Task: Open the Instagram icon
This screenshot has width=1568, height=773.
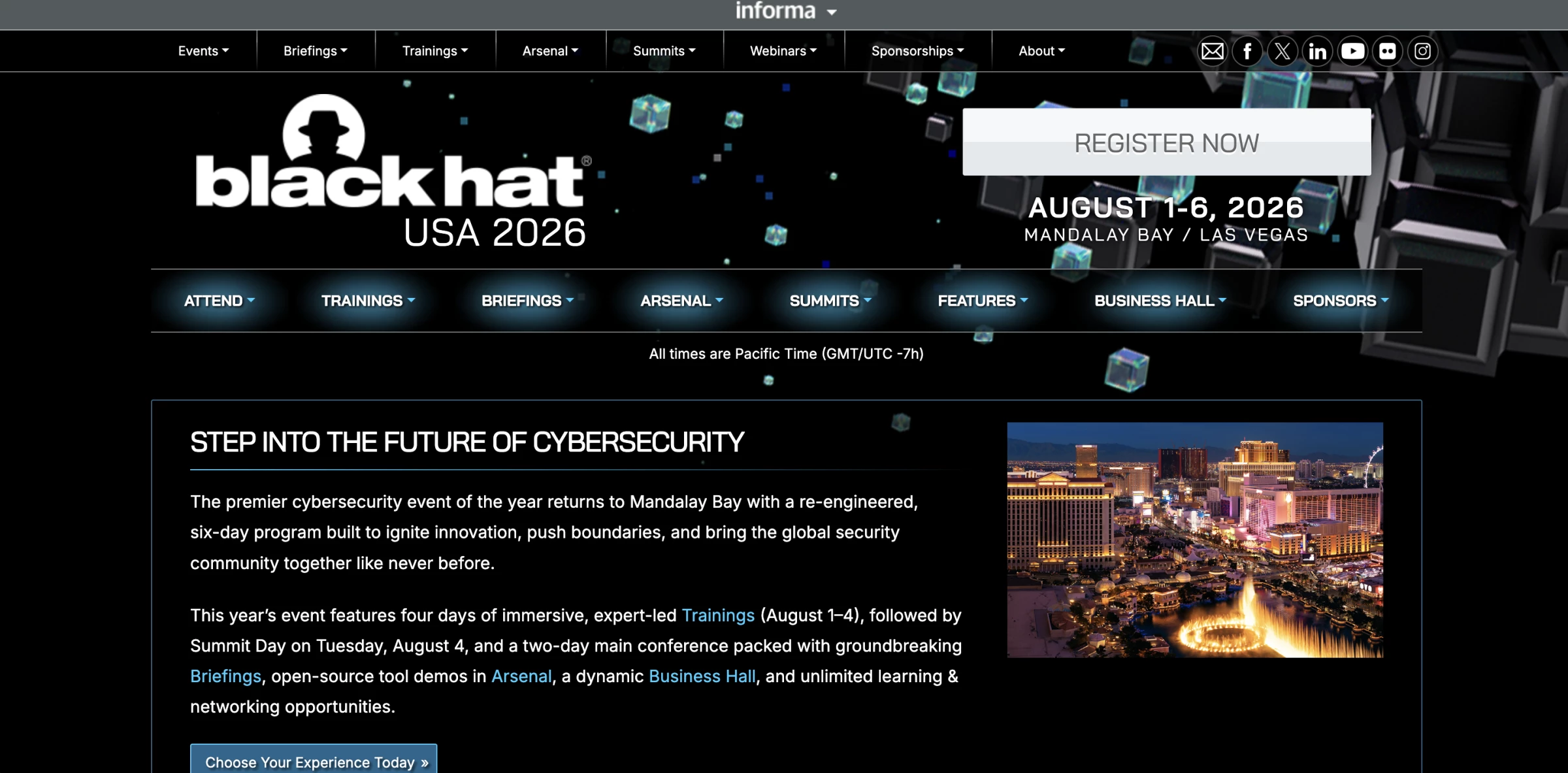Action: pyautogui.click(x=1422, y=51)
